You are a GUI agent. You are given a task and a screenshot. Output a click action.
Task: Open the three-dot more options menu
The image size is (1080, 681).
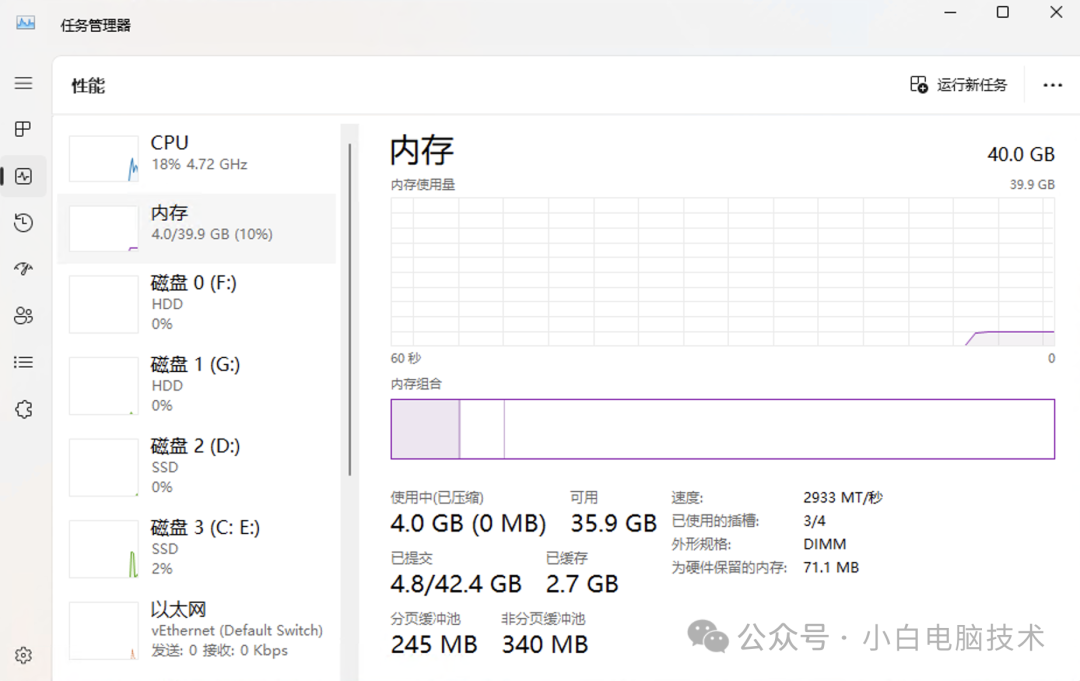coord(1052,85)
